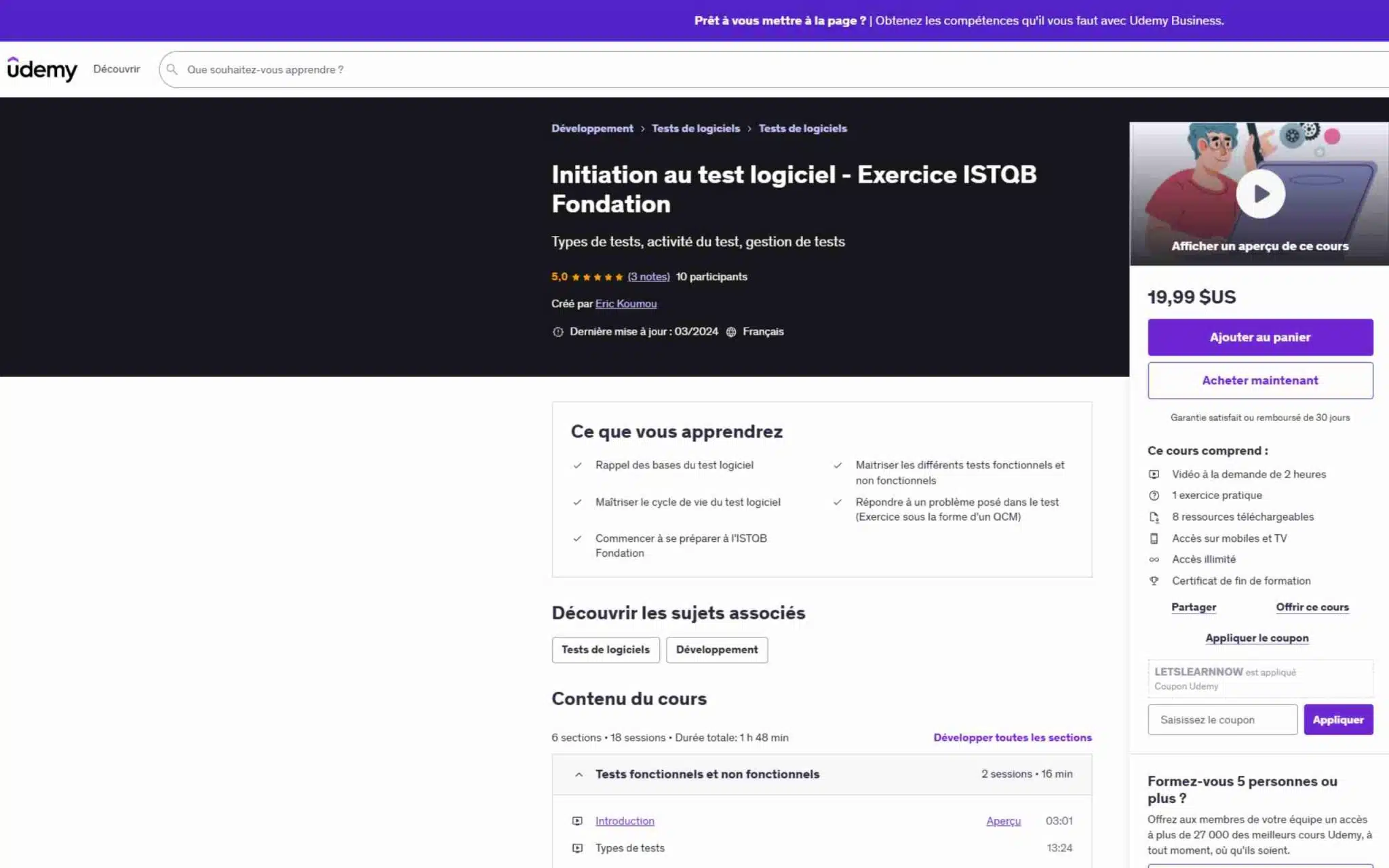This screenshot has height=868, width=1389.
Task: Click course preview thumbnail image
Action: 1259,194
